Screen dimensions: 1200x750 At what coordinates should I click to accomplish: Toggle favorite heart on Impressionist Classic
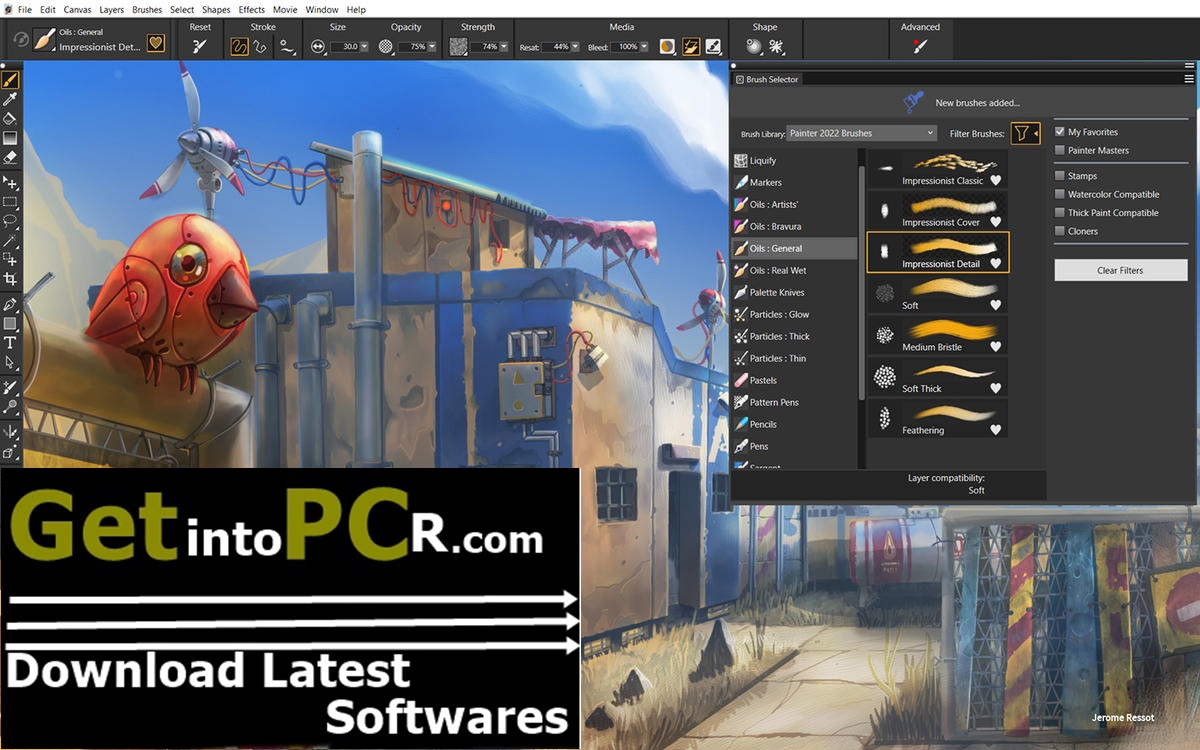coord(996,181)
